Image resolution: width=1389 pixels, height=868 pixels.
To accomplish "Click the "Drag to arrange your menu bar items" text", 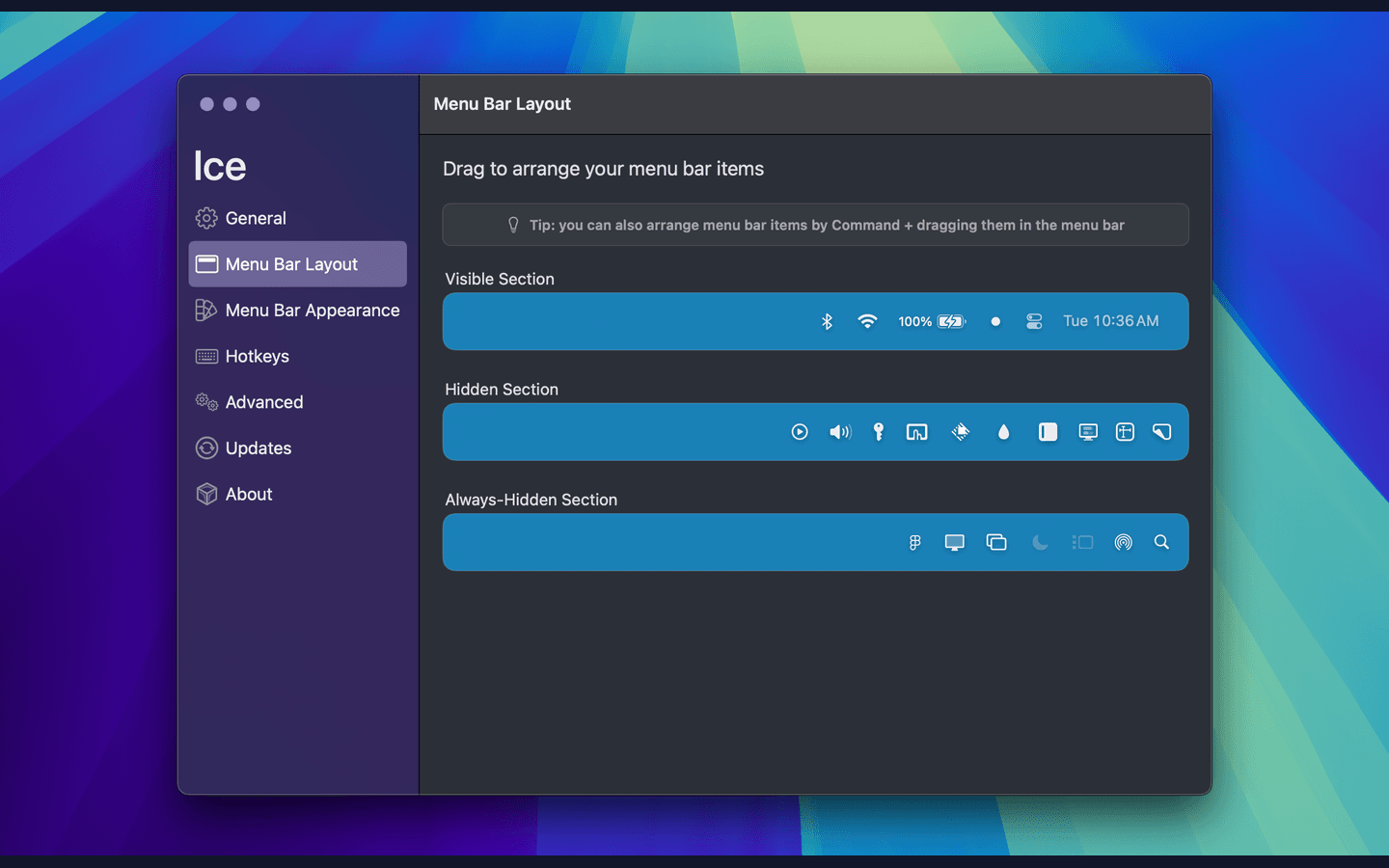I will coord(603,169).
